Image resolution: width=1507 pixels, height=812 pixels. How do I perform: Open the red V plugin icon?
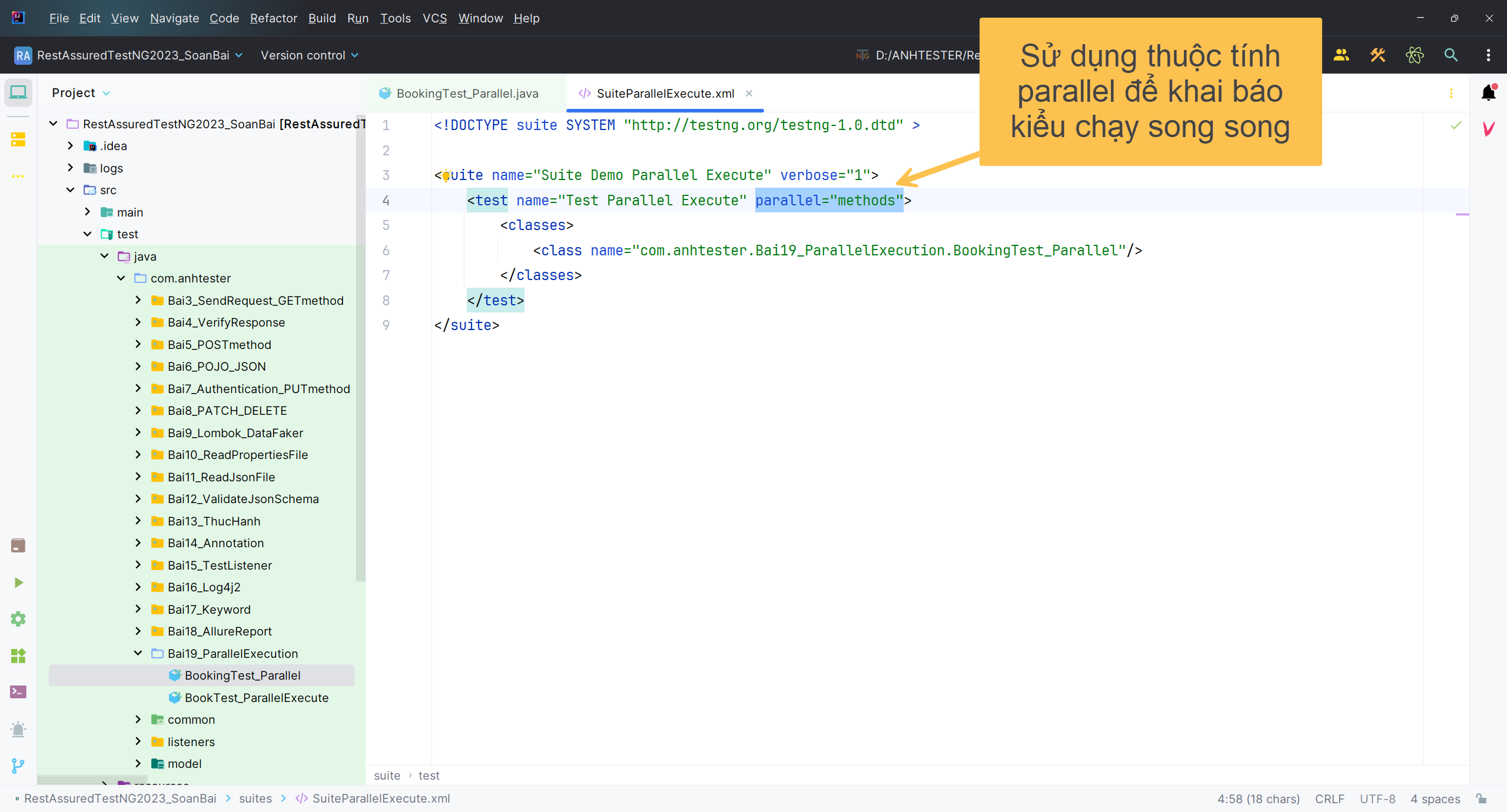tap(1489, 129)
